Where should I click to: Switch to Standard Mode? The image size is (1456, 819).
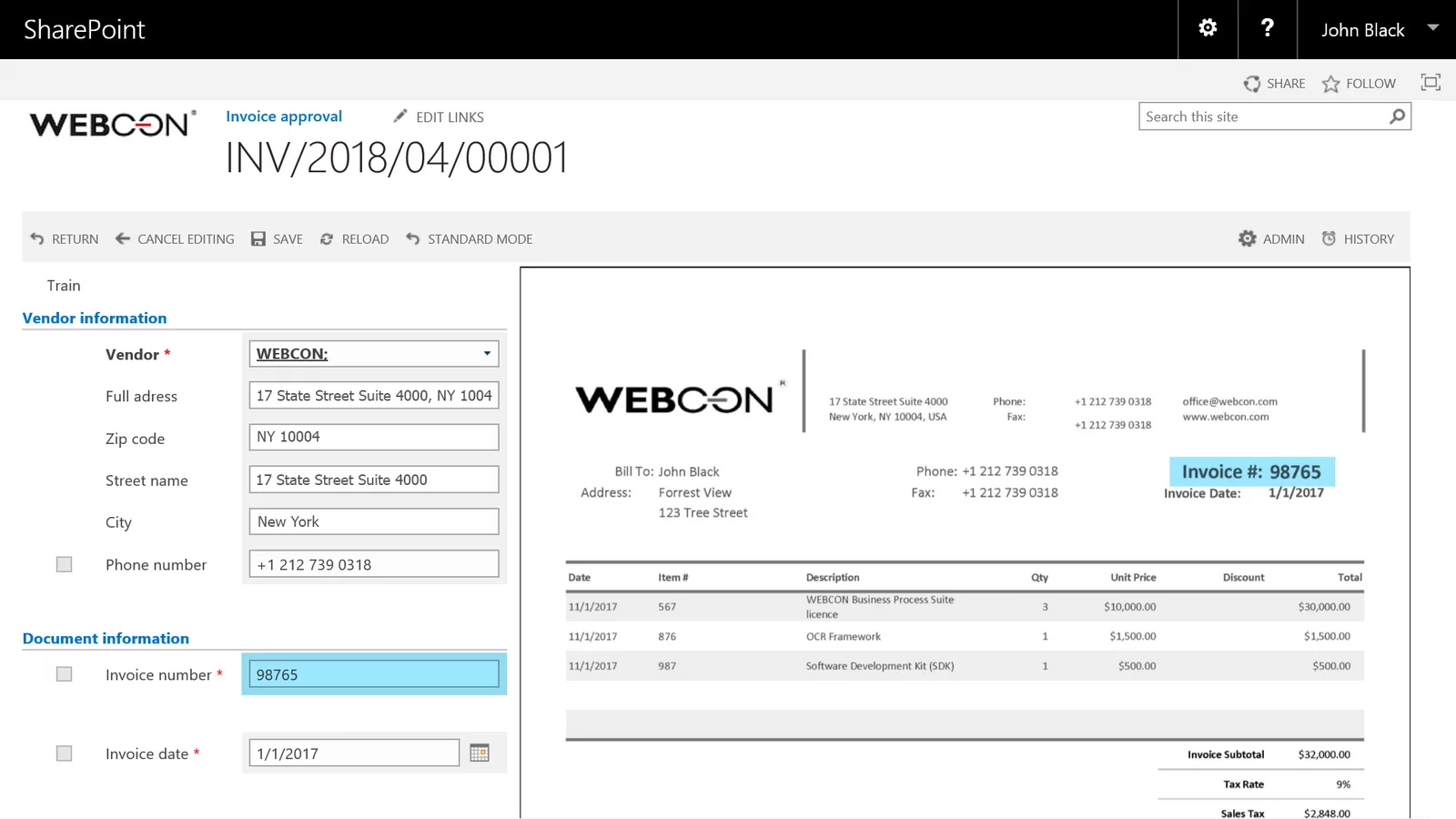coord(470,238)
